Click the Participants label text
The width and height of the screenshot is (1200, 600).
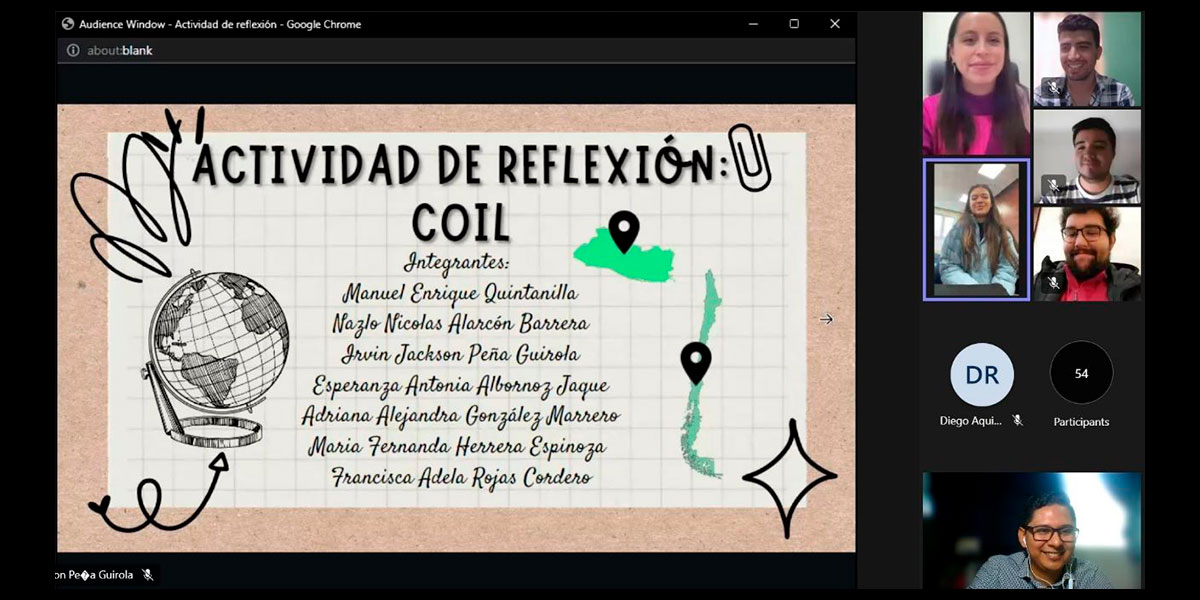pos(1081,422)
